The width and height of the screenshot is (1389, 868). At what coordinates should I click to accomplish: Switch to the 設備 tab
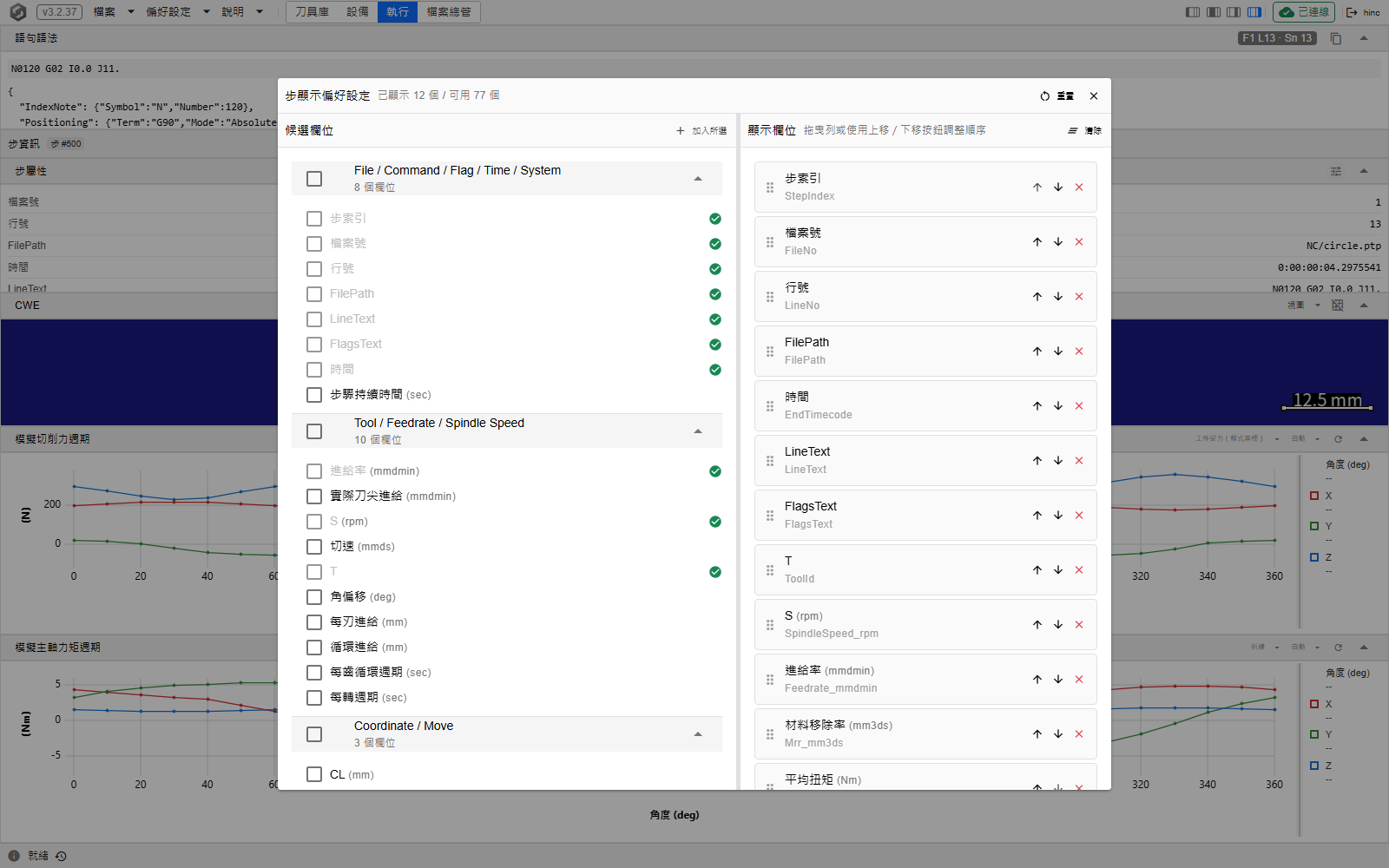[x=358, y=12]
